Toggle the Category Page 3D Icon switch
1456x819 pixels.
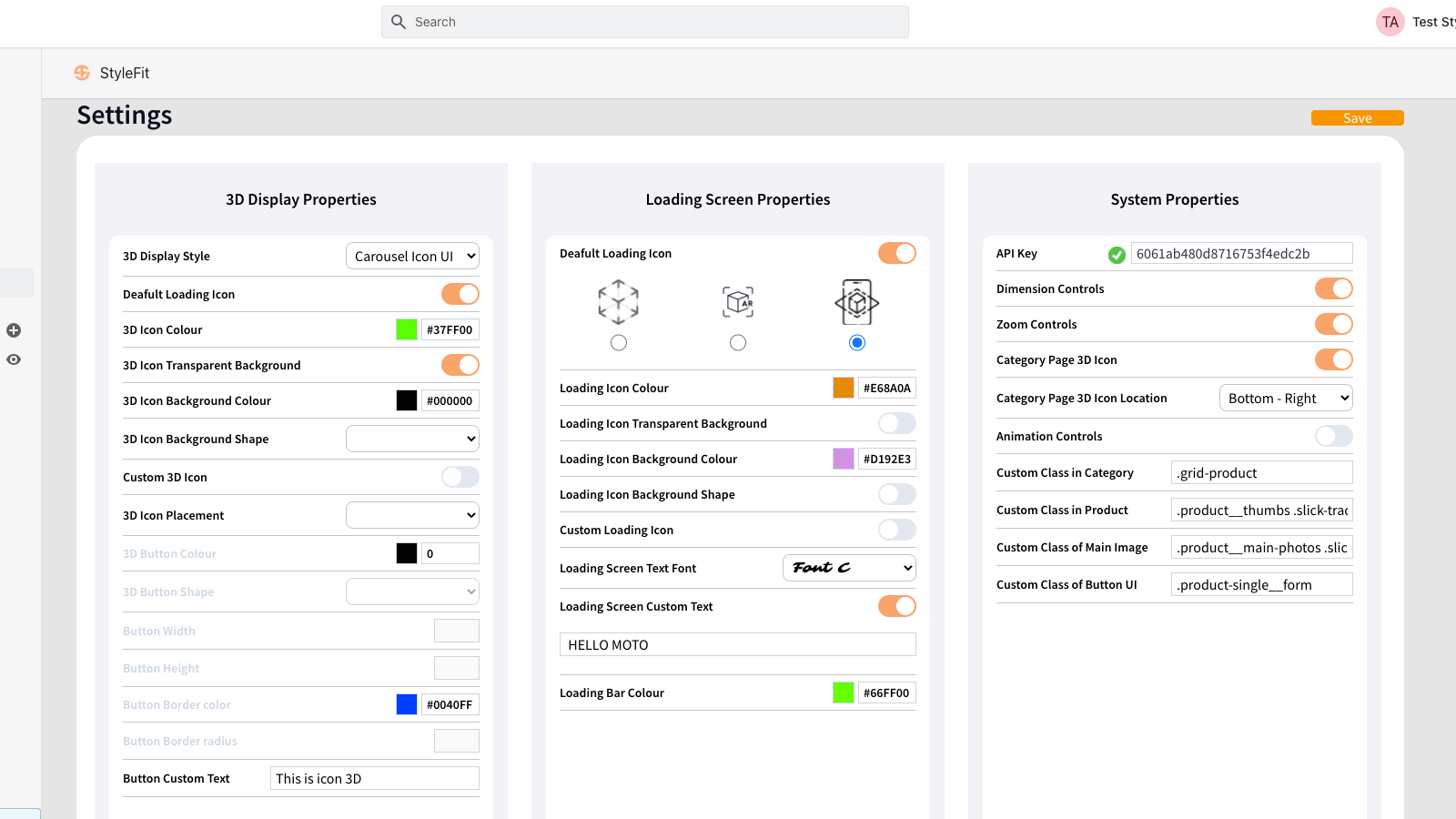click(x=1334, y=359)
